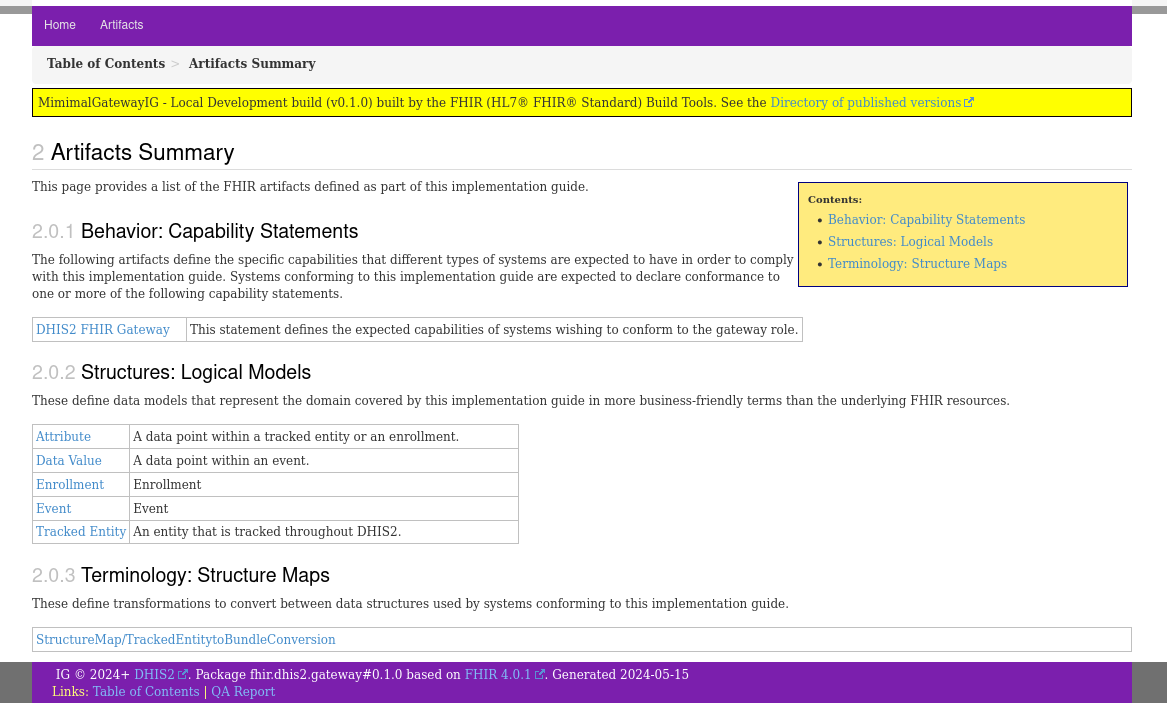The width and height of the screenshot is (1167, 703).
Task: Open the footer Table of Contents link
Action: pos(146,692)
